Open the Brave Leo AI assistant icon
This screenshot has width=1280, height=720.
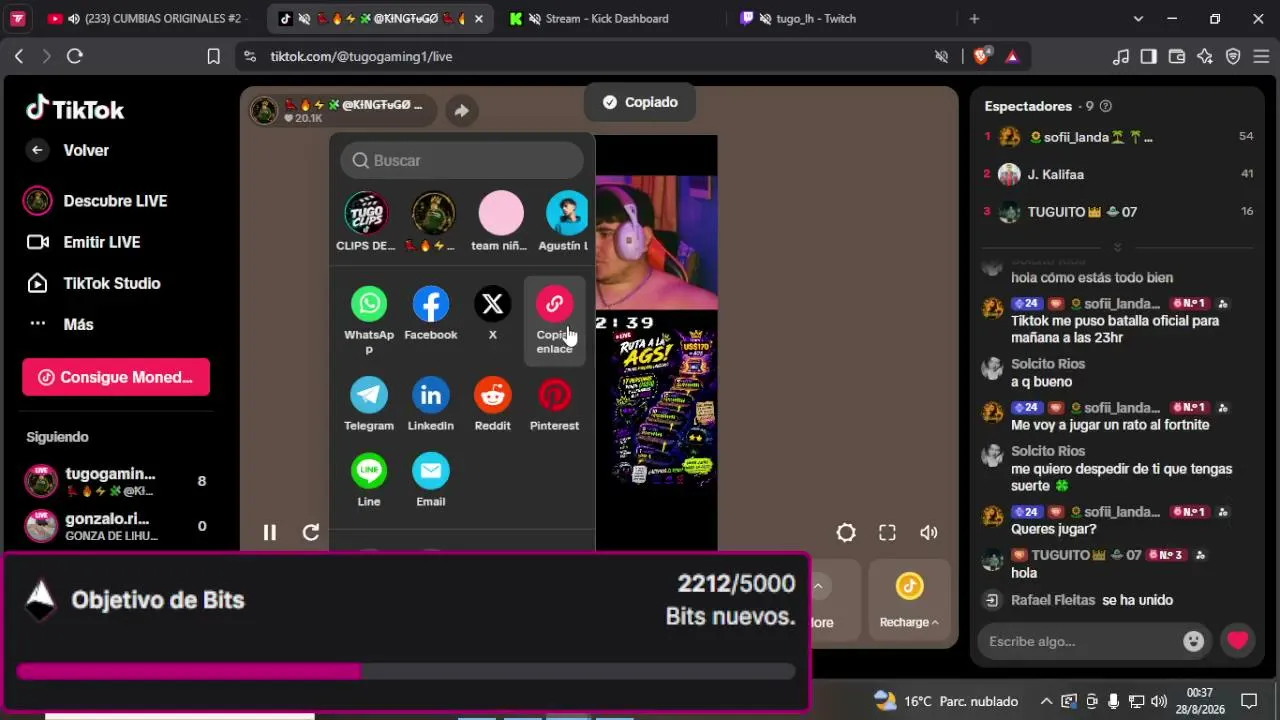tap(1205, 56)
